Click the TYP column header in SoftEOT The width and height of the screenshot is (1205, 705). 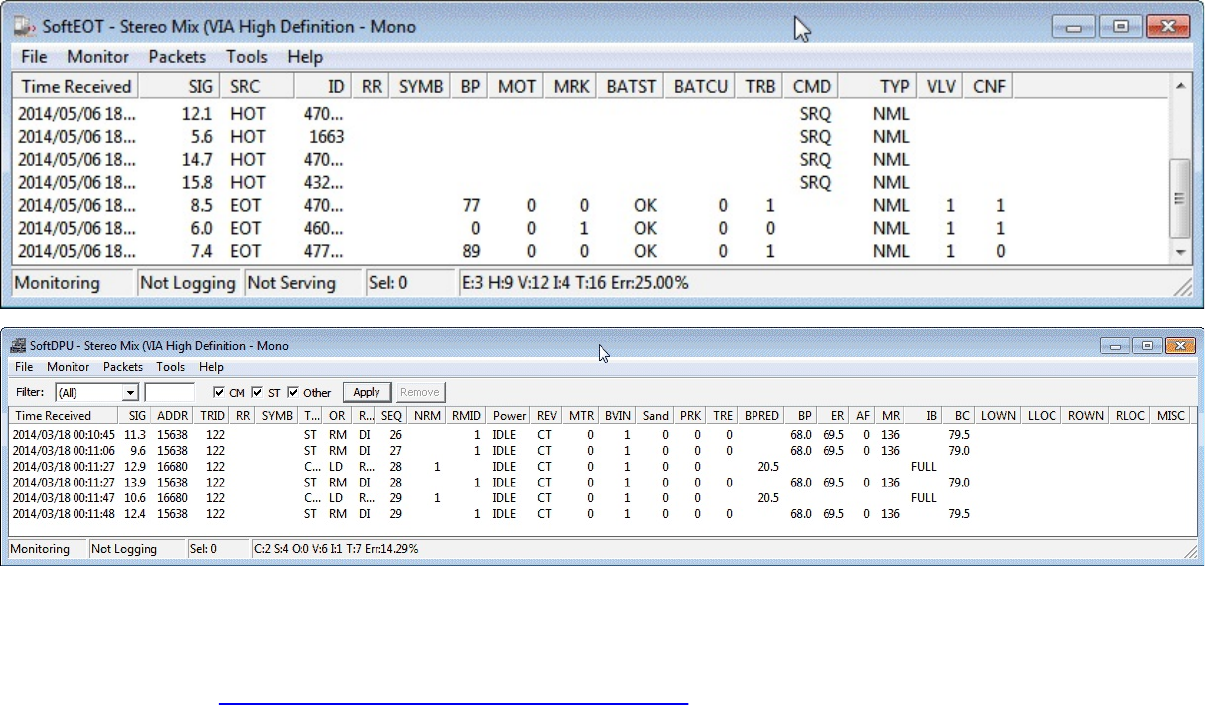click(x=879, y=86)
